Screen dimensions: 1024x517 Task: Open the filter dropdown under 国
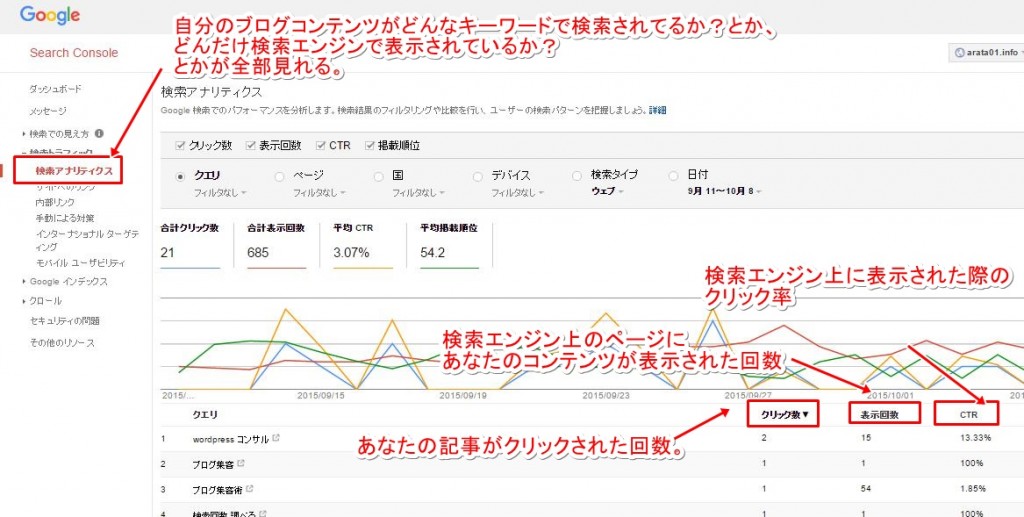coord(418,193)
